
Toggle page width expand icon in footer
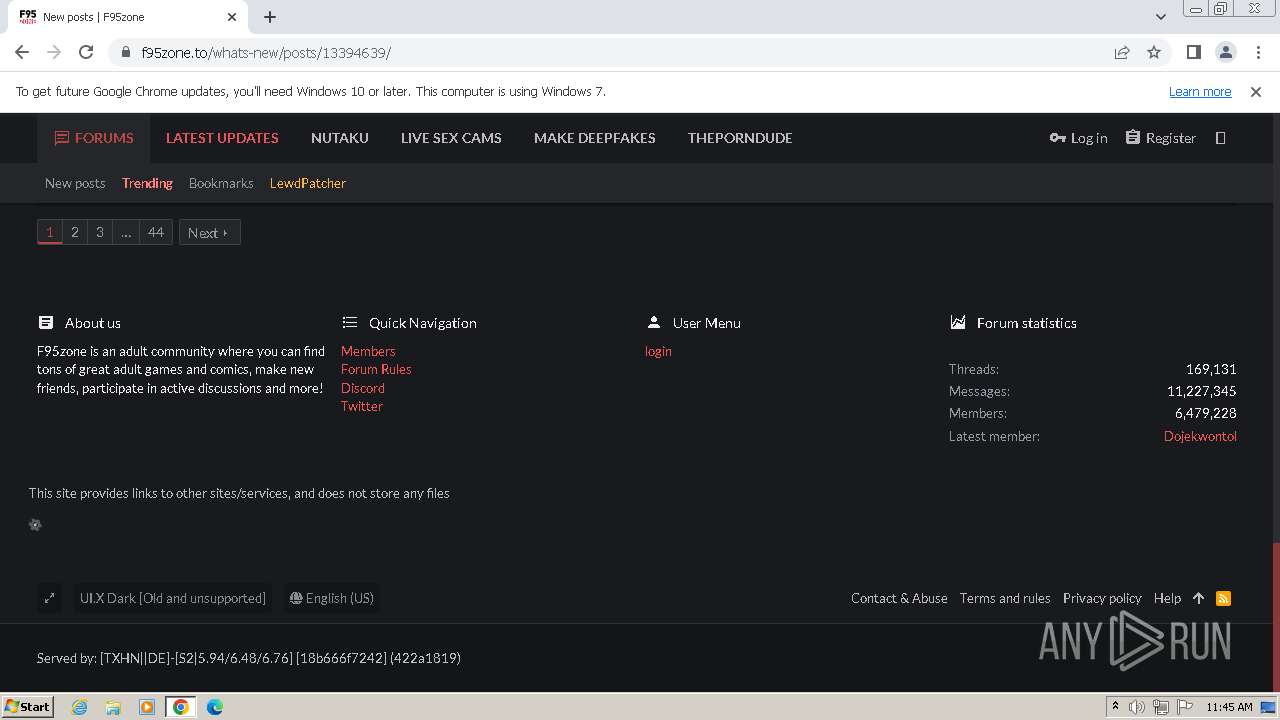pos(49,598)
